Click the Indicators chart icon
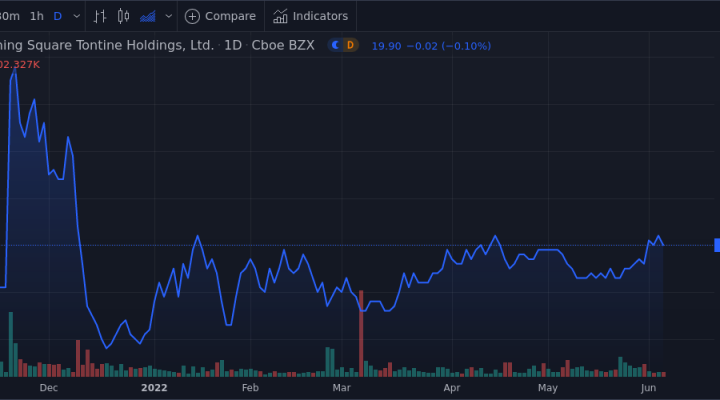 click(x=281, y=16)
